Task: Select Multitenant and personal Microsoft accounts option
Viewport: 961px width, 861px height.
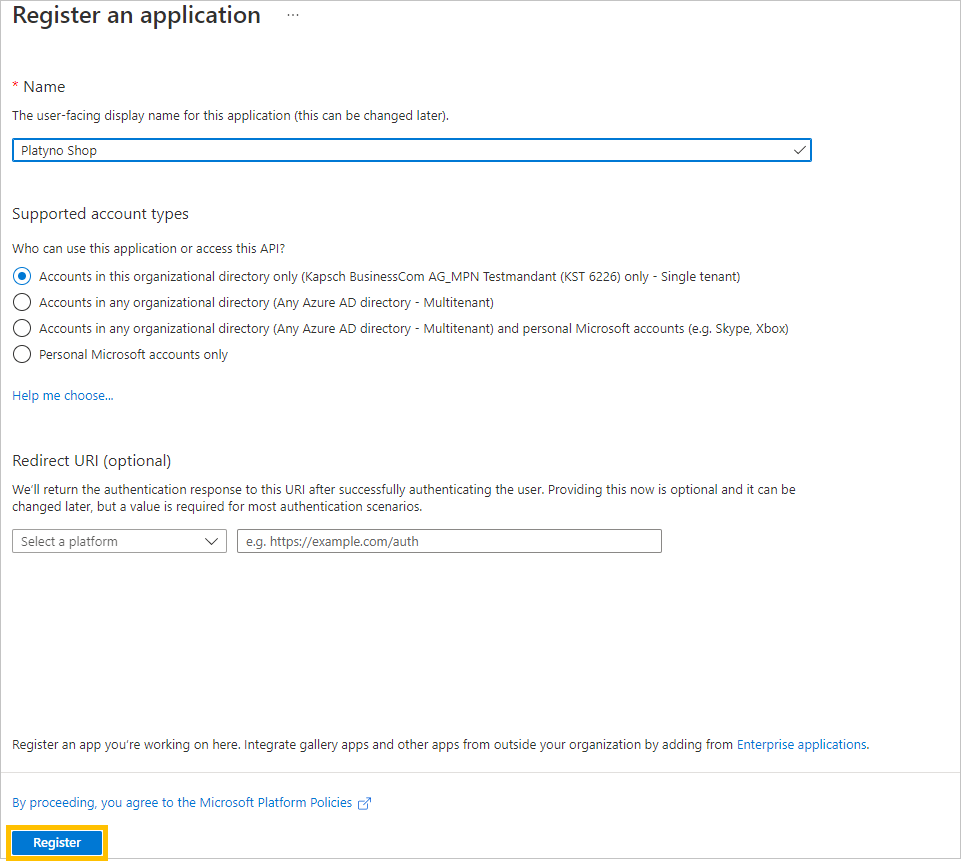Action: (x=22, y=328)
